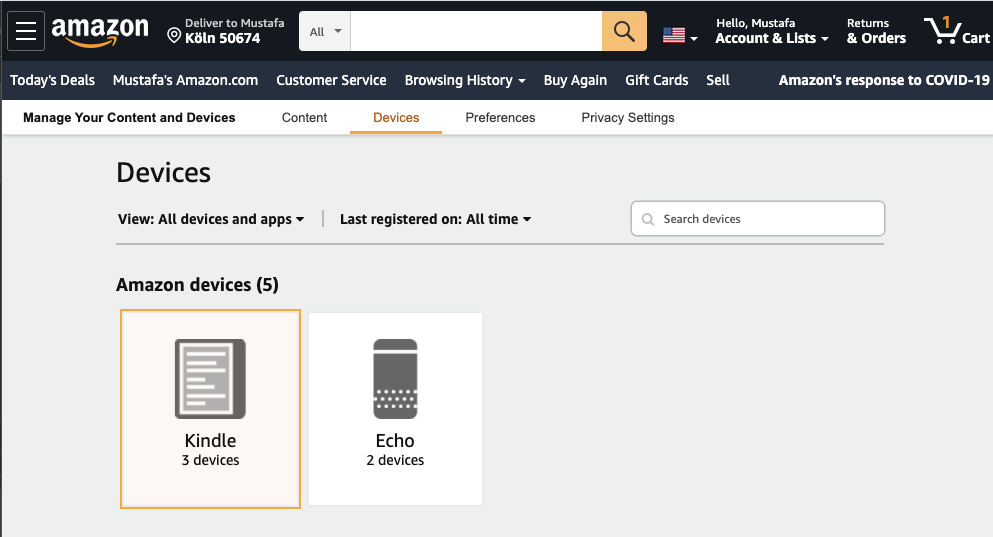Go to Mustafa's Amazon.com

coord(186,80)
